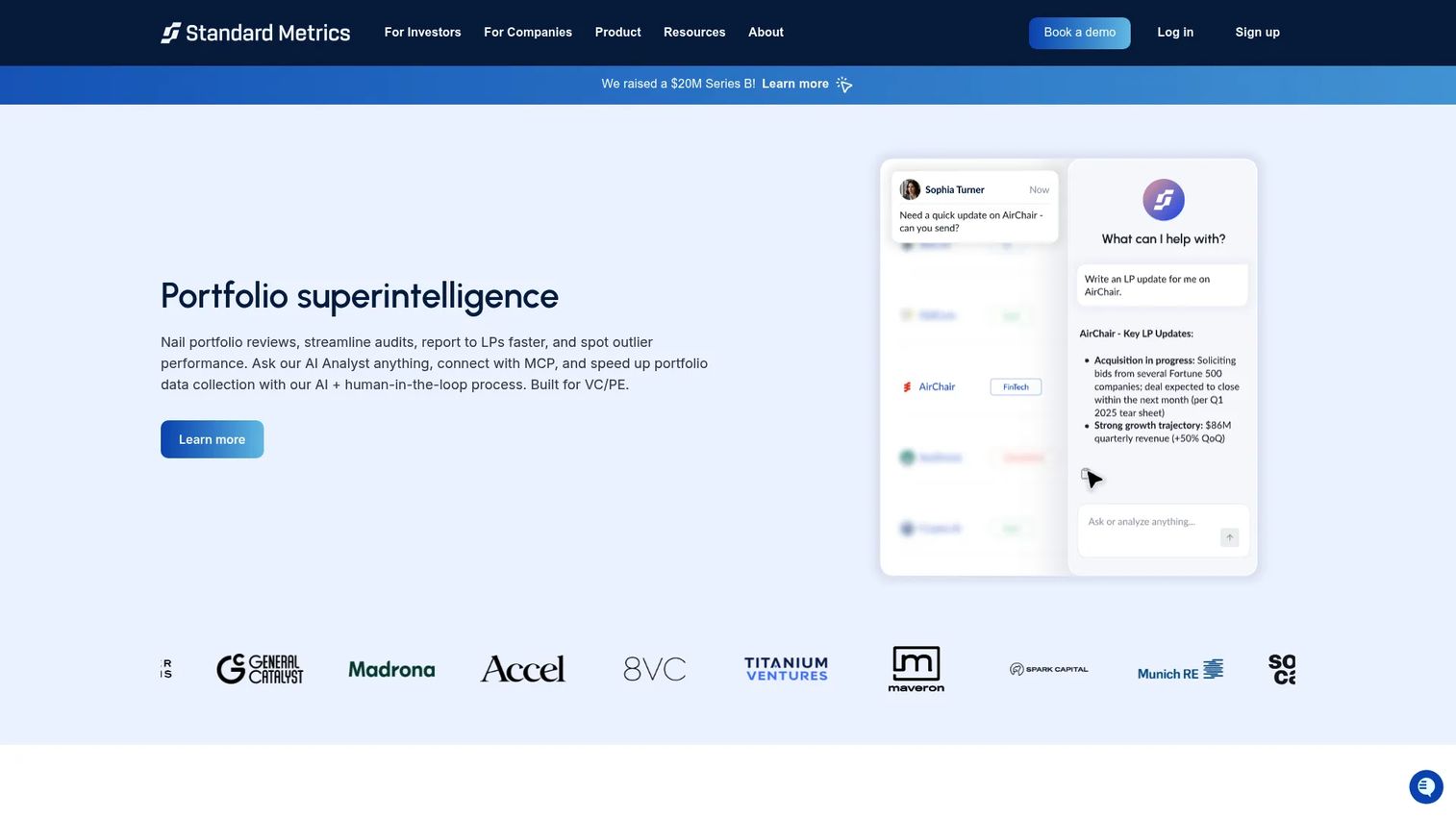
Task: Follow the Series B Learn more link
Action: 795,85
